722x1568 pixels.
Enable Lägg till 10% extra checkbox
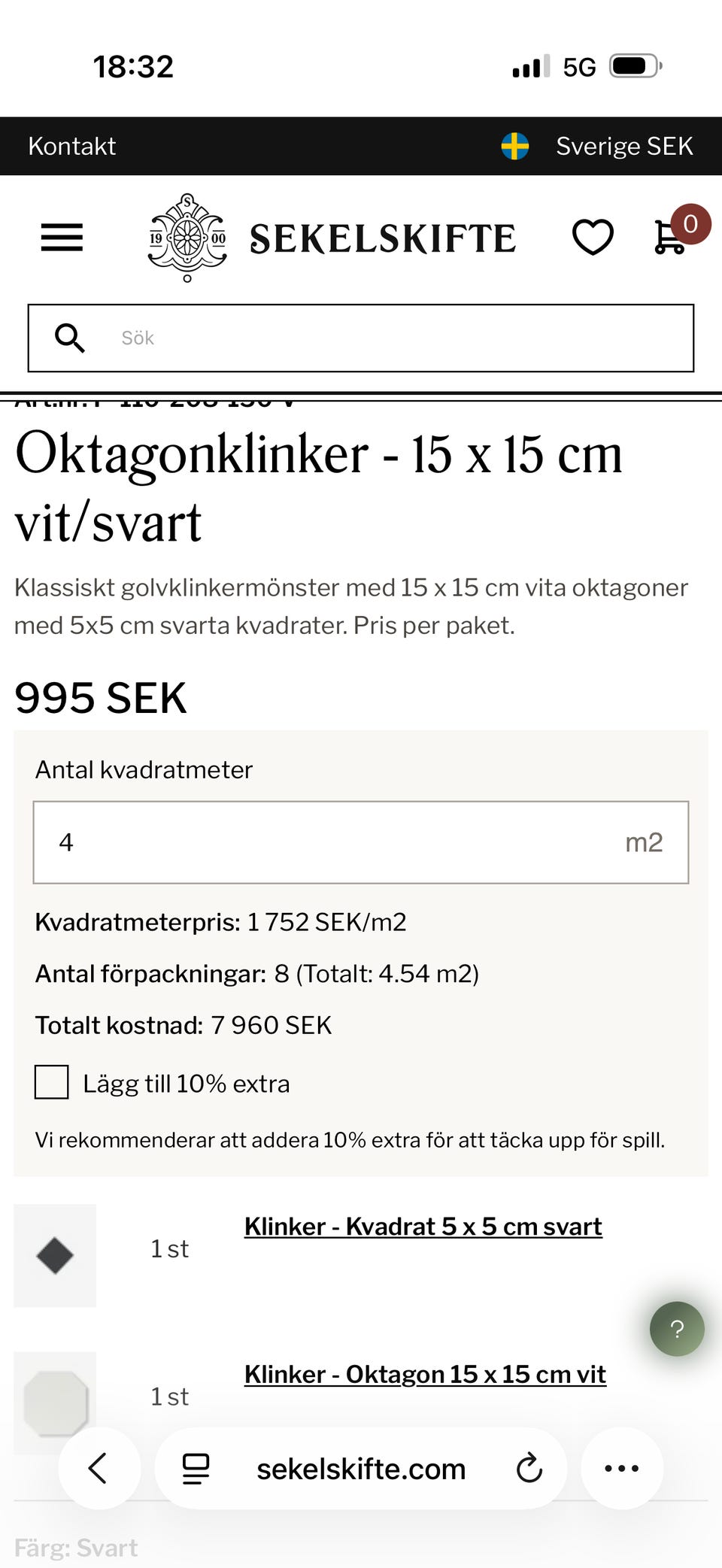point(52,1082)
